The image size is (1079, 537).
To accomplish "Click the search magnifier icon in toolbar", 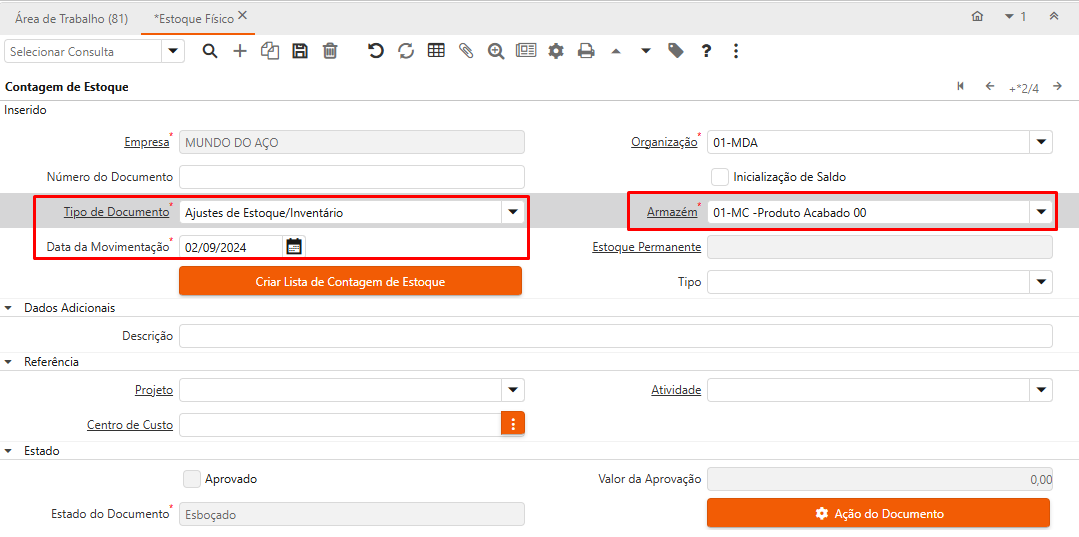I will 210,51.
